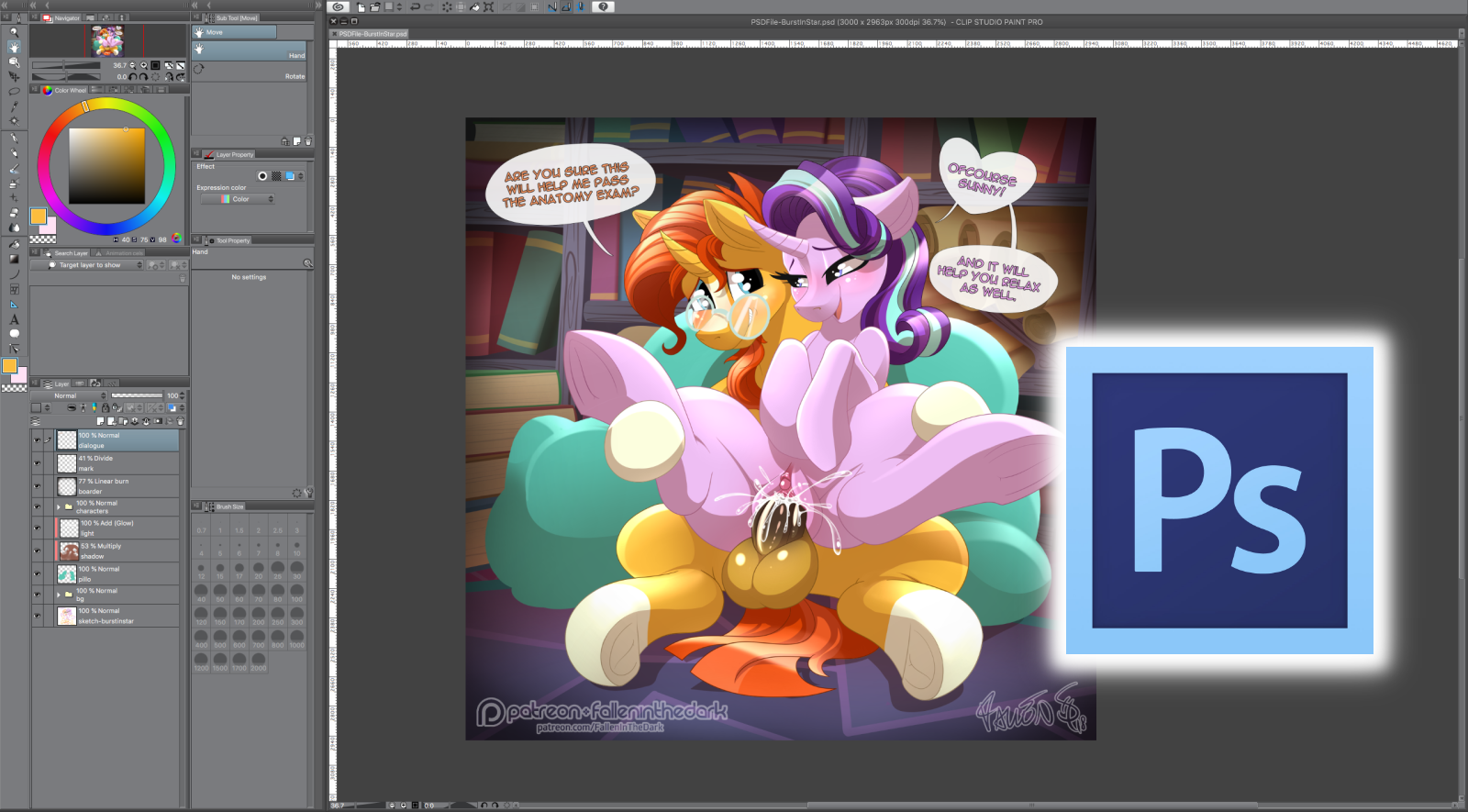Viewport: 1468px width, 812px height.
Task: Switch to the Animation cels tab
Action: point(119,253)
